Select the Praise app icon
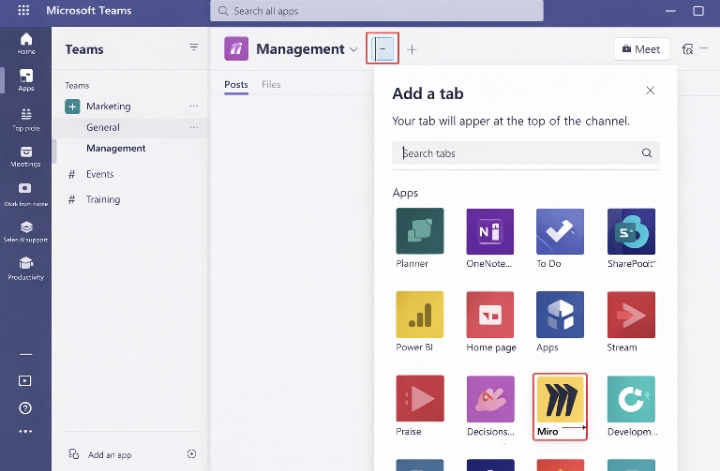Viewport: 720px width, 471px height. point(420,400)
